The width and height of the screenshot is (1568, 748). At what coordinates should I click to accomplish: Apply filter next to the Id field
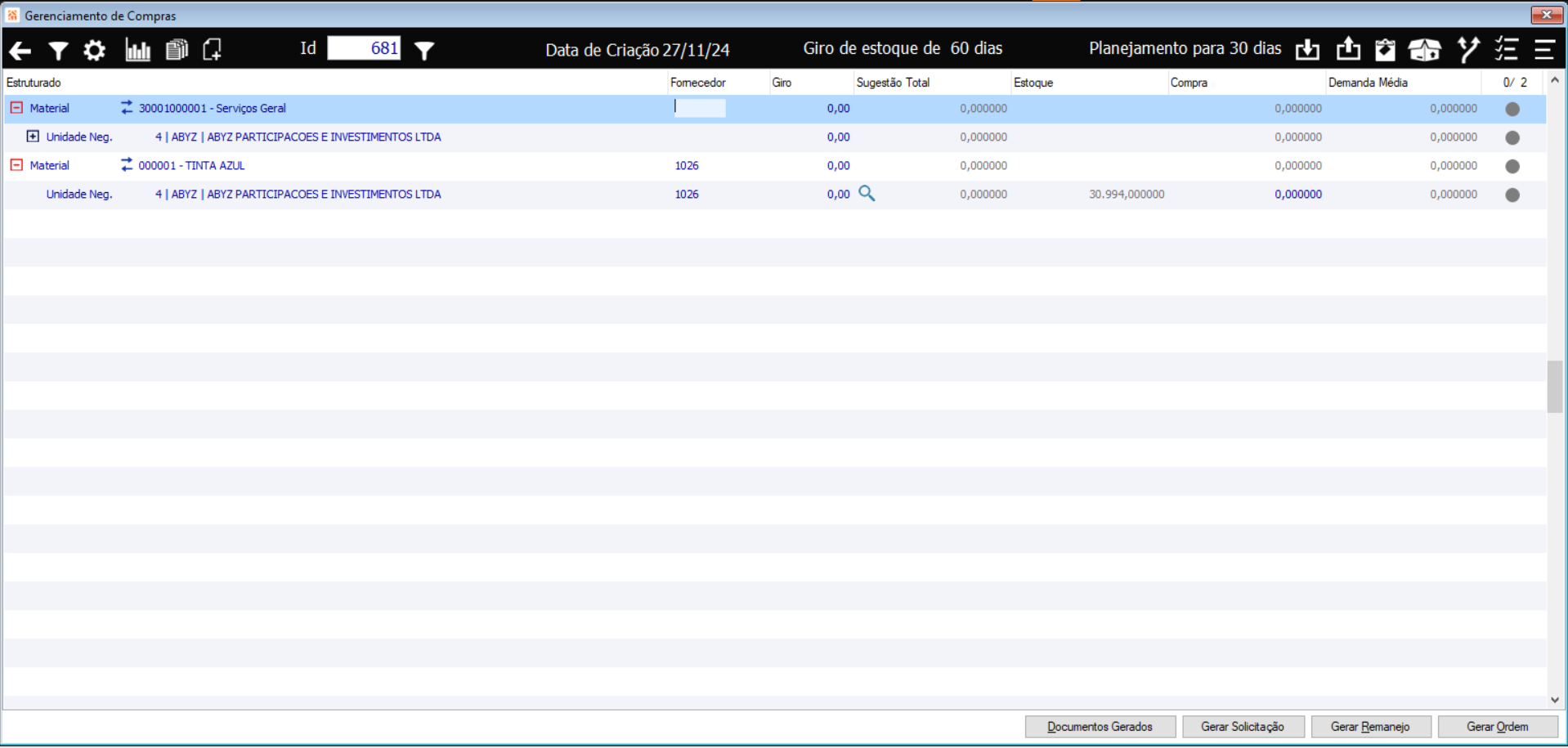[x=423, y=51]
